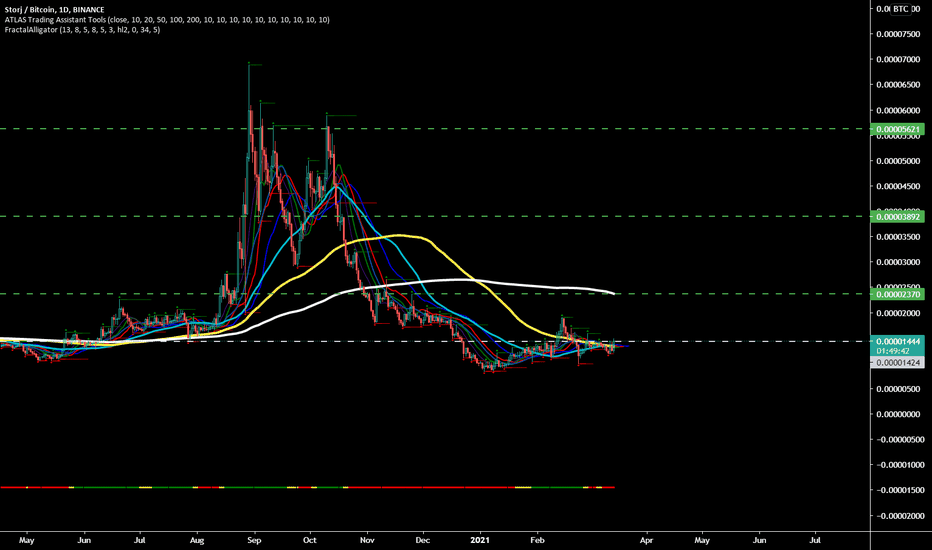The image size is (932, 550).
Task: Click the Dec label on time axis
Action: tap(423, 540)
